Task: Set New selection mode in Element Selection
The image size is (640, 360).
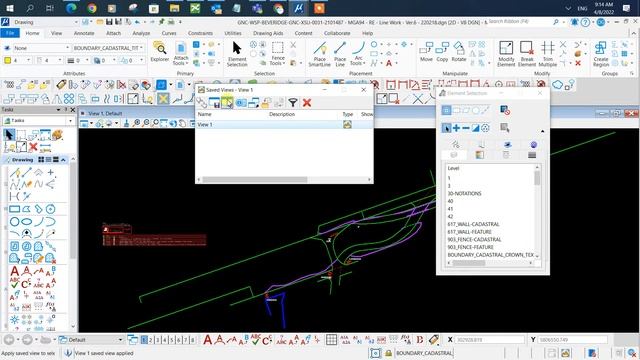Action: (x=447, y=128)
